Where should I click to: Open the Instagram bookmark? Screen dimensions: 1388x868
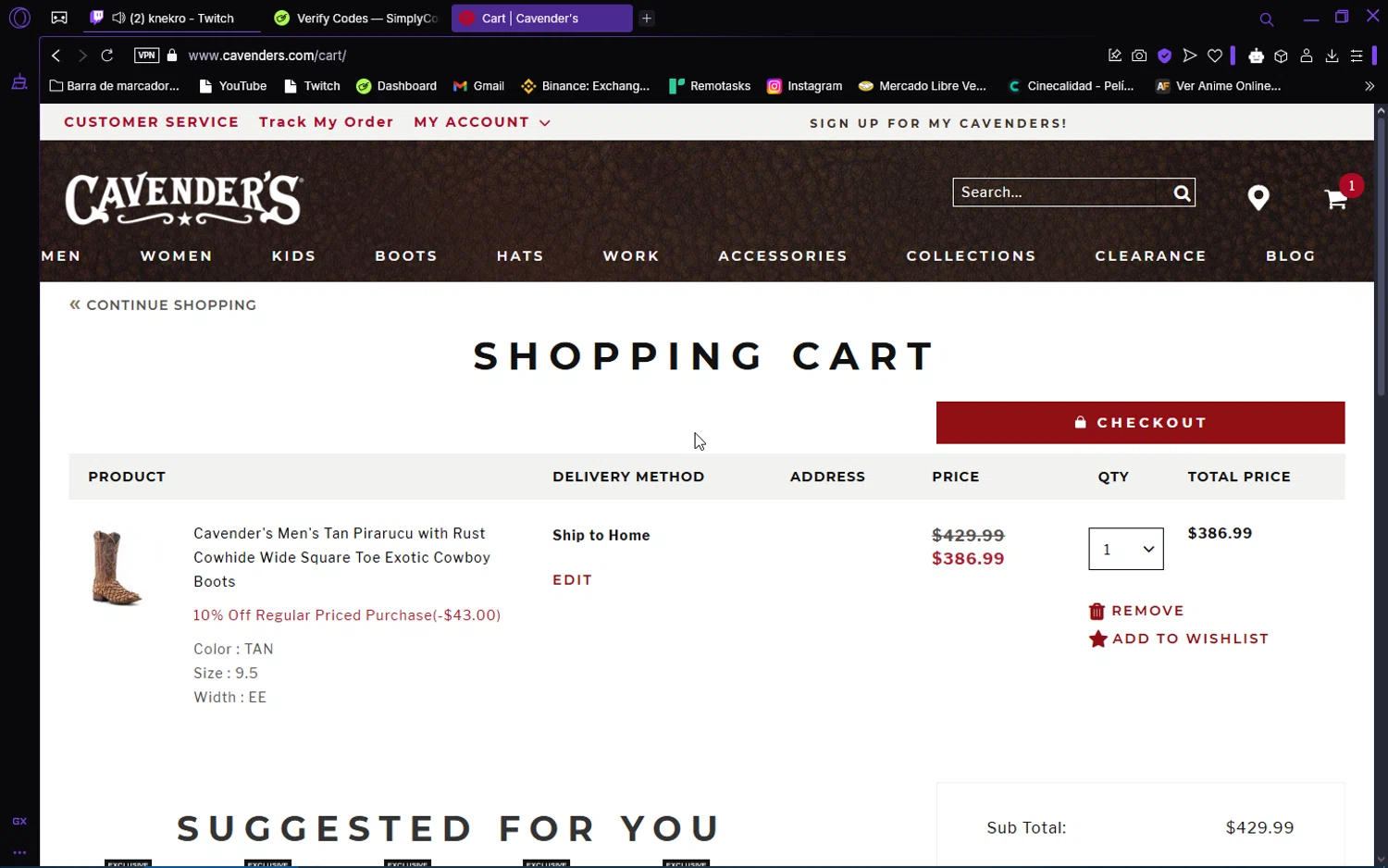805,86
